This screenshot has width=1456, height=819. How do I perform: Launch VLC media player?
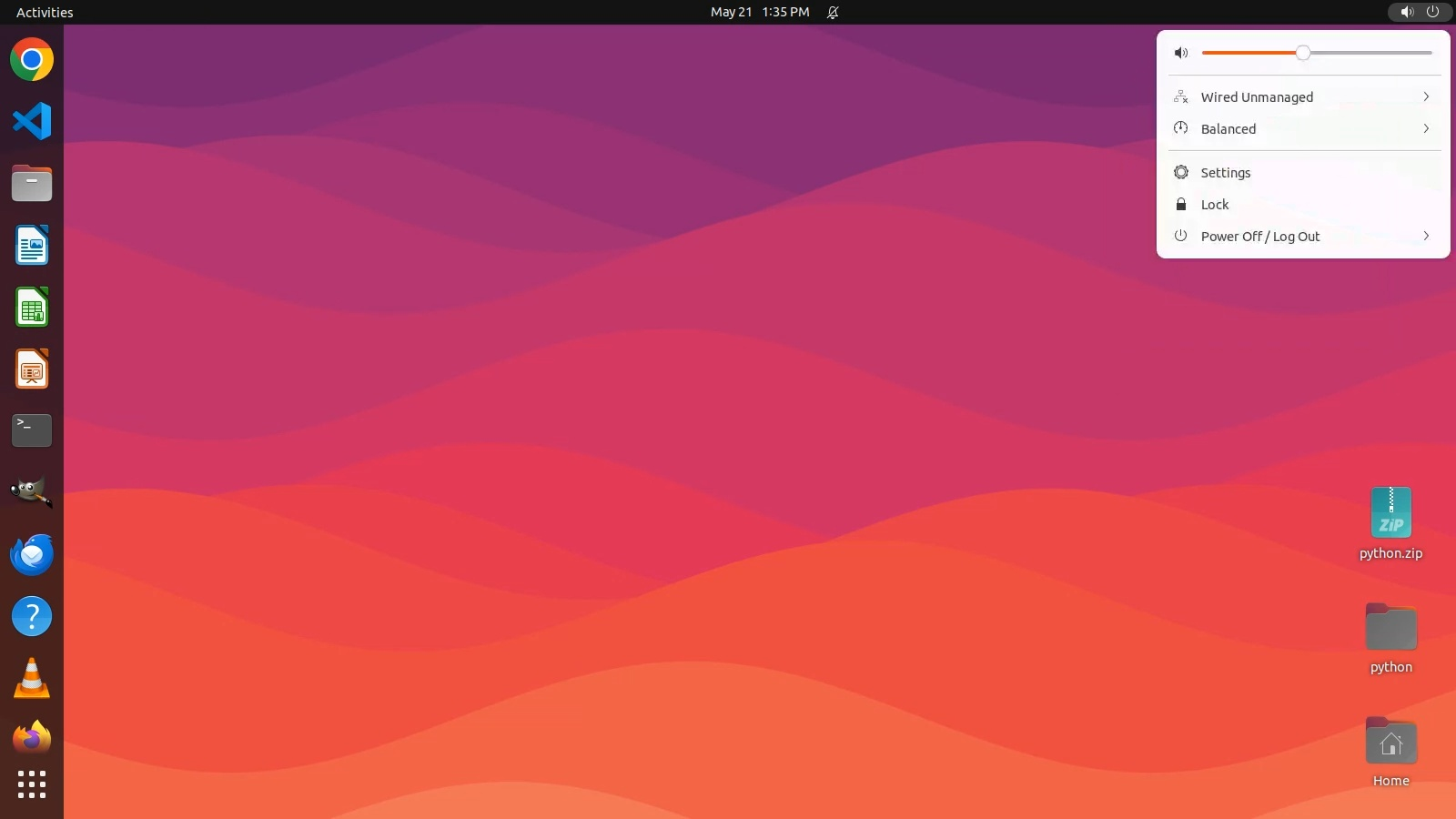coord(32,679)
